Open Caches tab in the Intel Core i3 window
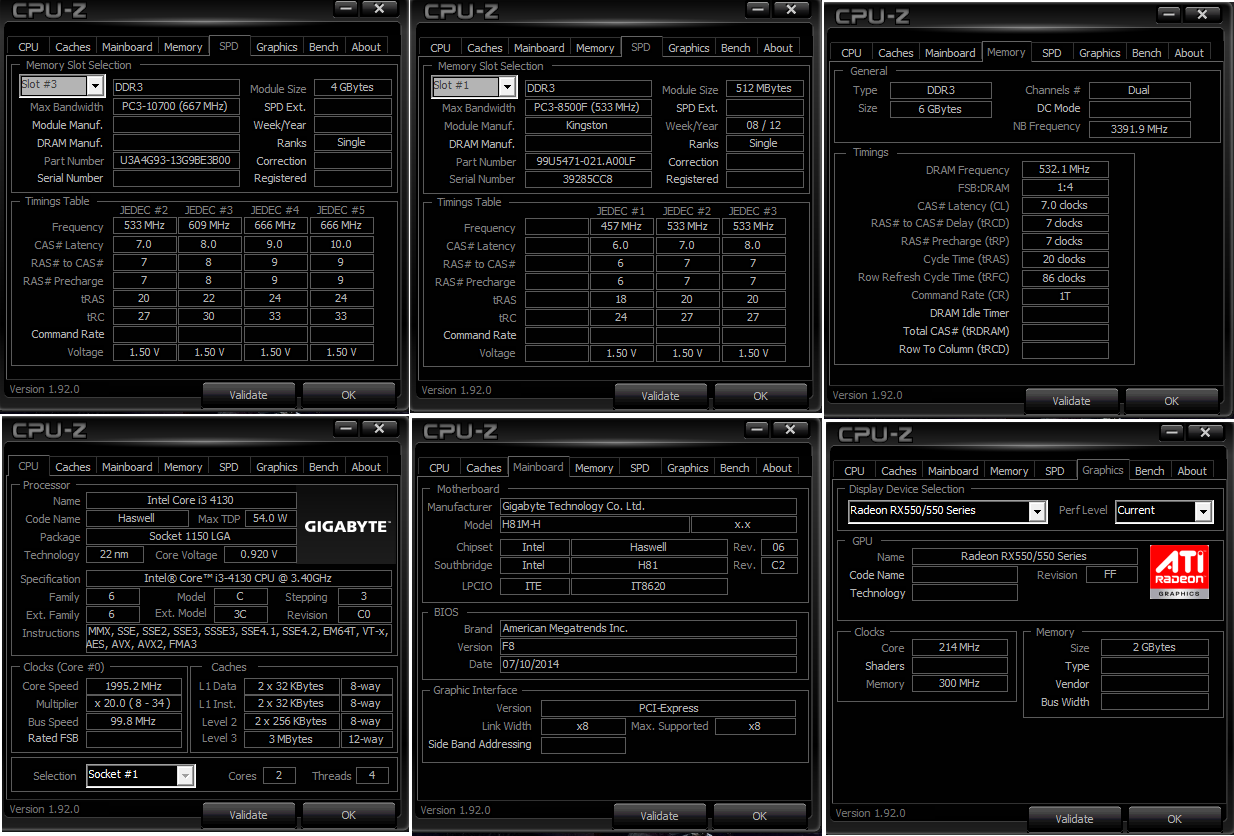 (x=73, y=467)
